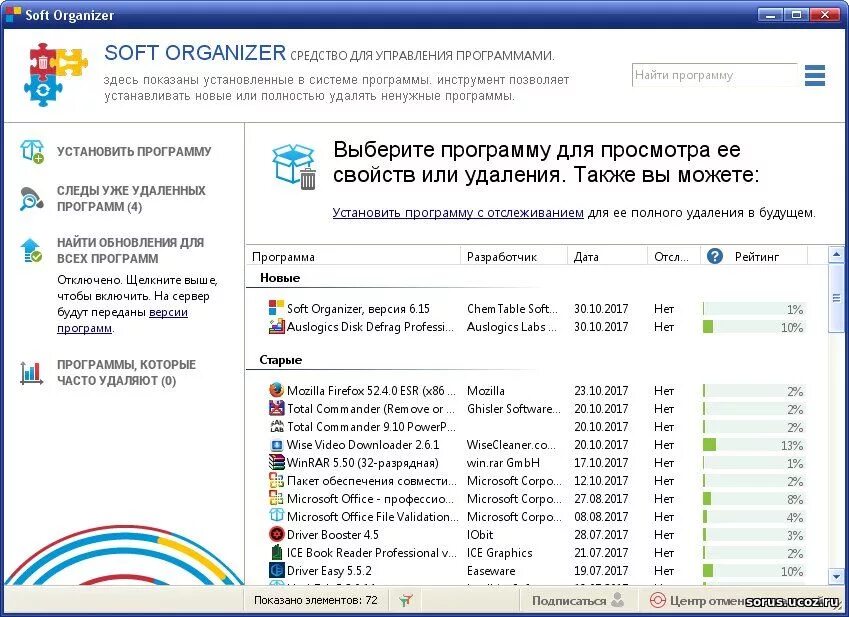The width and height of the screenshot is (849, 617).
Task: Select Driver Booster 4.5 text
Action: (332, 535)
